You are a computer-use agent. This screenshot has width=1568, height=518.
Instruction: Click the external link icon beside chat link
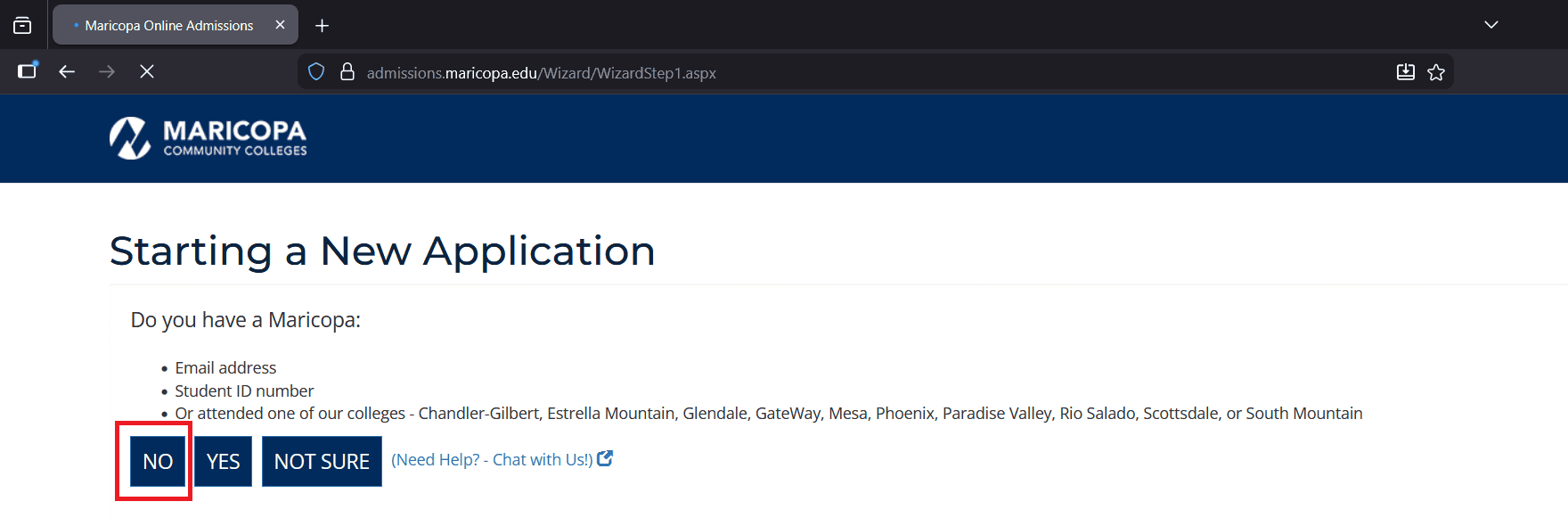(605, 458)
